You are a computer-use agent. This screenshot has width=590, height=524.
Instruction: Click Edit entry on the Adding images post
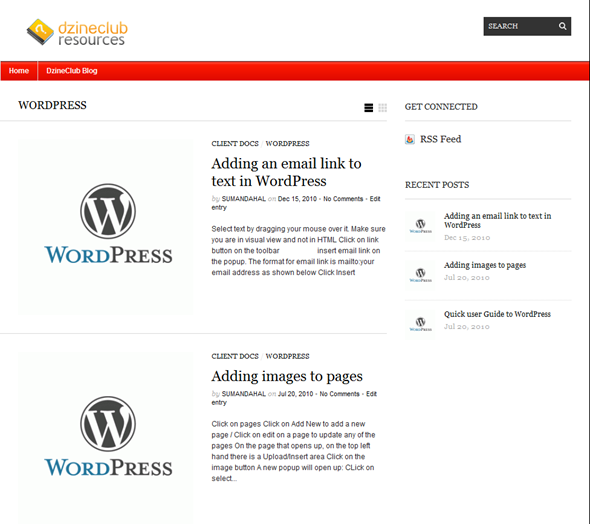pyautogui.click(x=371, y=394)
